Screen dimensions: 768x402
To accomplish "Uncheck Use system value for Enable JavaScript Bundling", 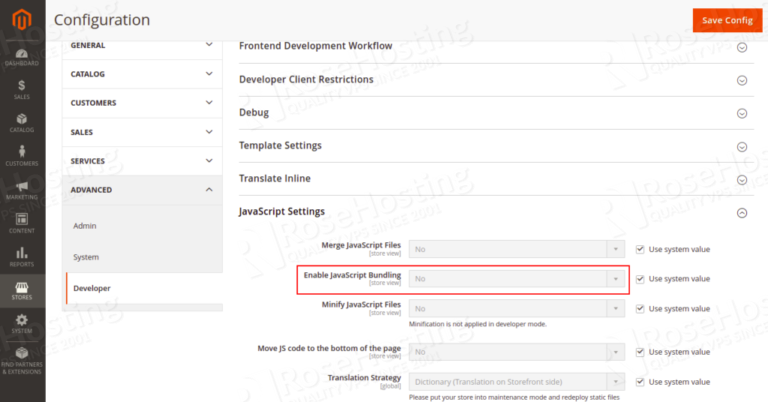I will pos(640,279).
